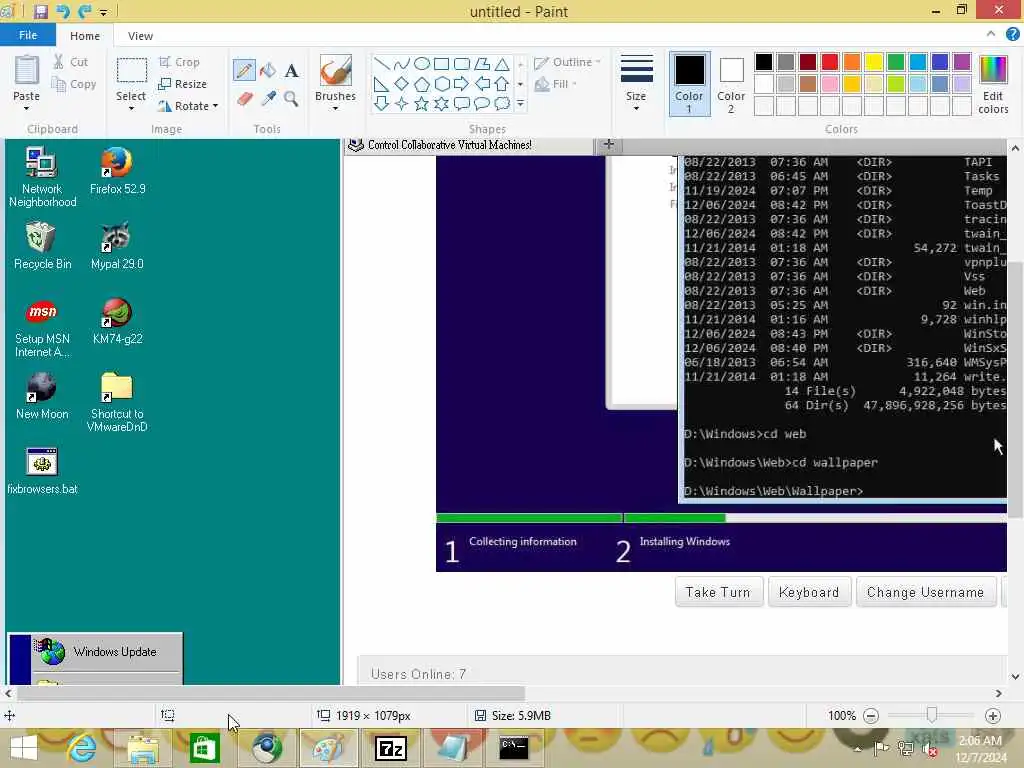The width and height of the screenshot is (1024, 768).
Task: Click the Save icon in quick access toolbar
Action: coord(40,11)
